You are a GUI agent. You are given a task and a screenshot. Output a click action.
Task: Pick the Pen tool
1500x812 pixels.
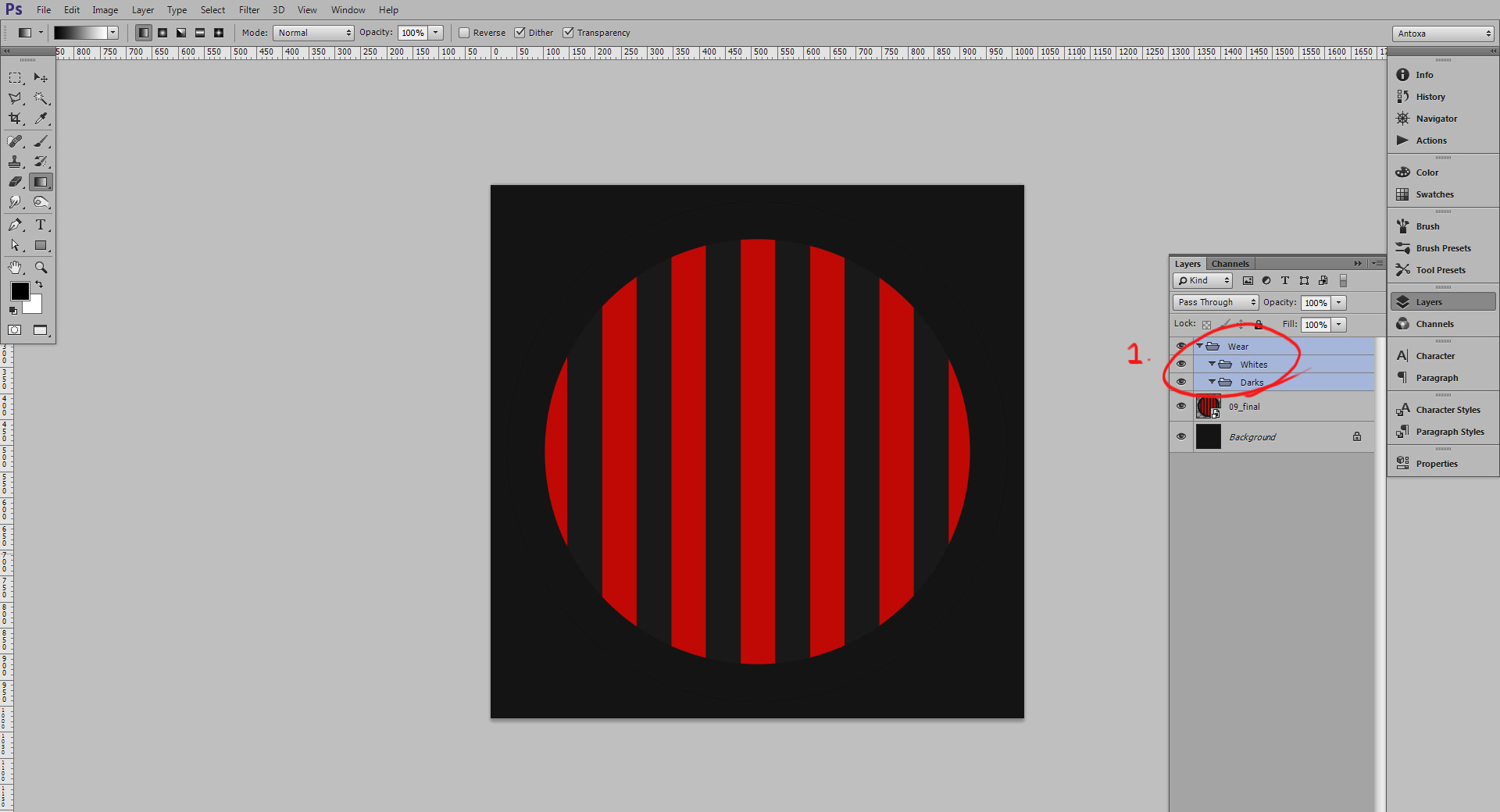(16, 225)
